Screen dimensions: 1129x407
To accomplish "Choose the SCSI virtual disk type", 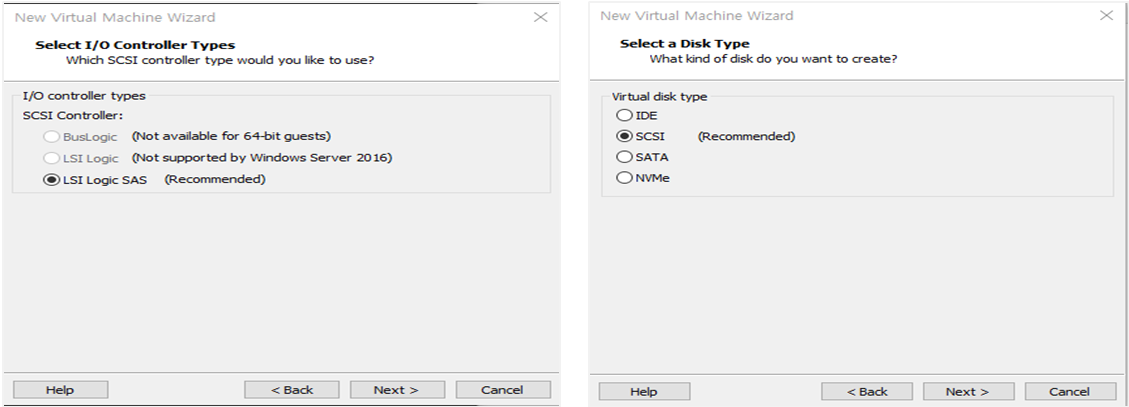I will click(x=625, y=137).
